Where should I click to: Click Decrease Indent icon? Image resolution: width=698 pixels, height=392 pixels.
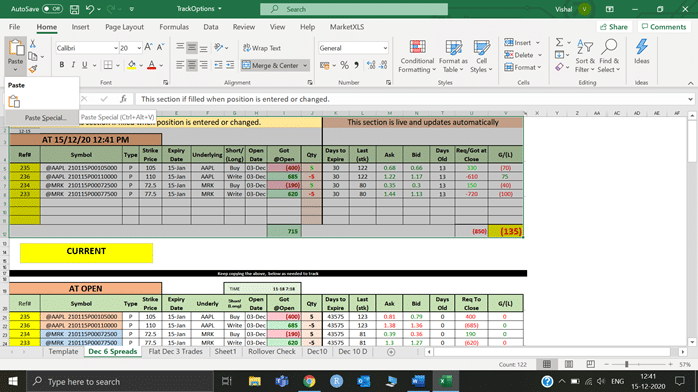pos(218,65)
